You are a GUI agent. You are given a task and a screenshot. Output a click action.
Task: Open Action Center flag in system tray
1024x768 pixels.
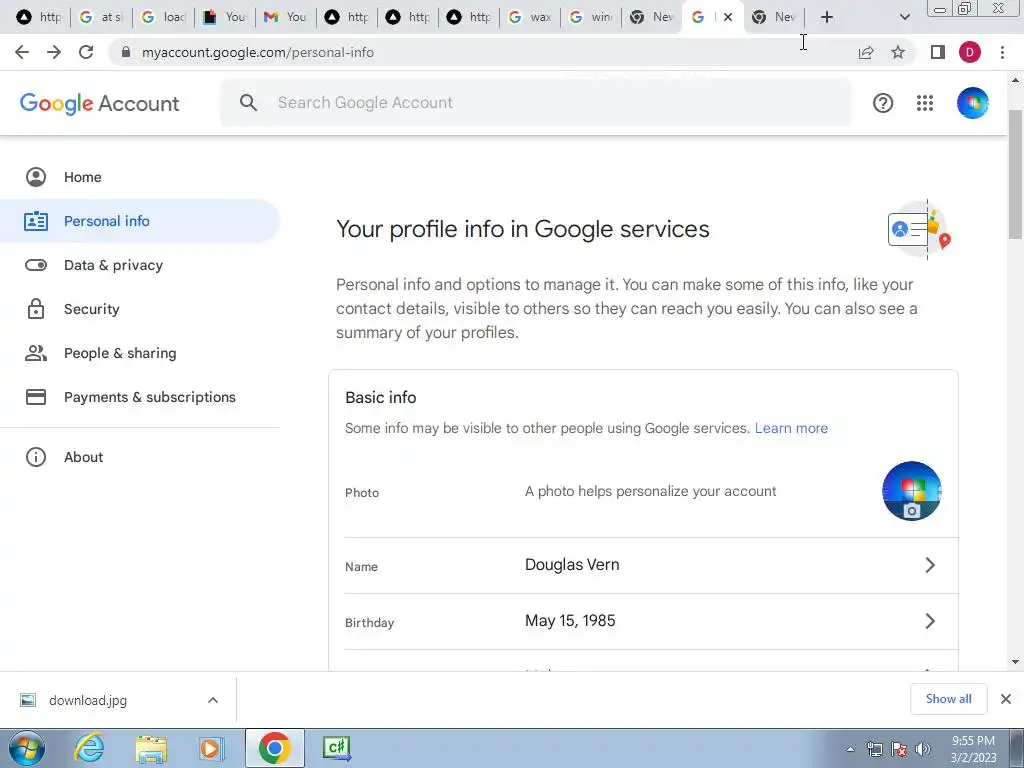tap(899, 749)
